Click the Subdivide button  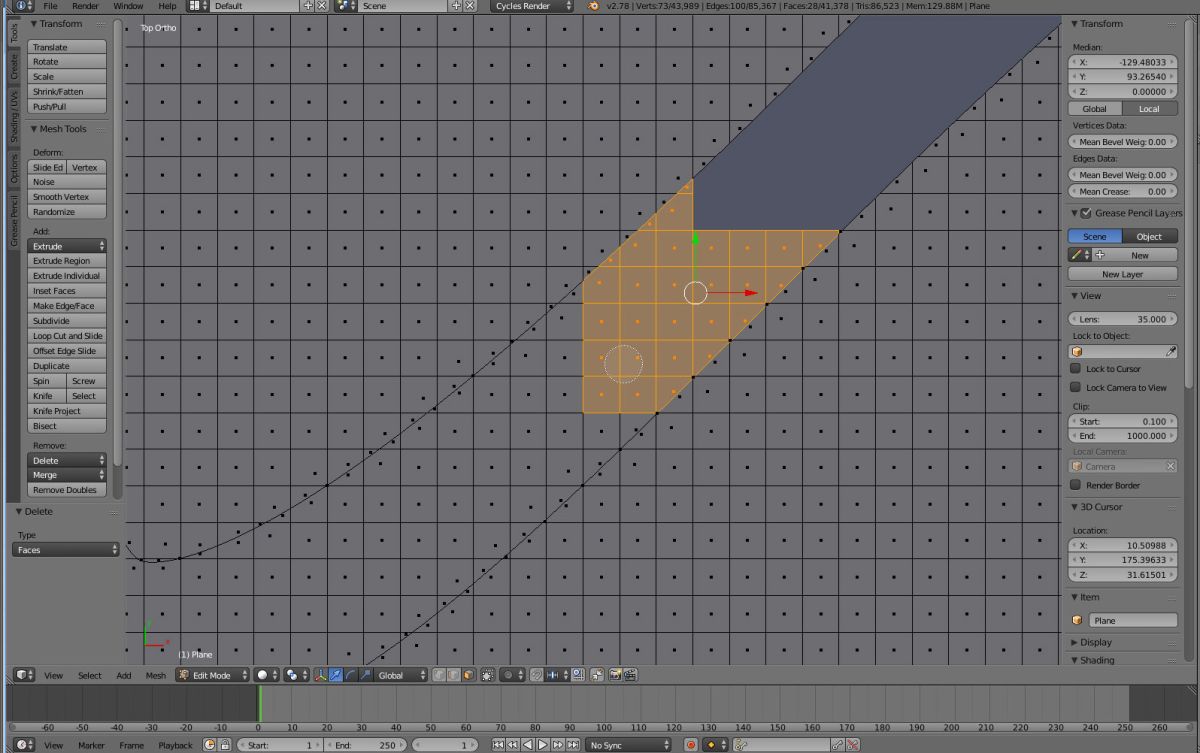(x=67, y=321)
